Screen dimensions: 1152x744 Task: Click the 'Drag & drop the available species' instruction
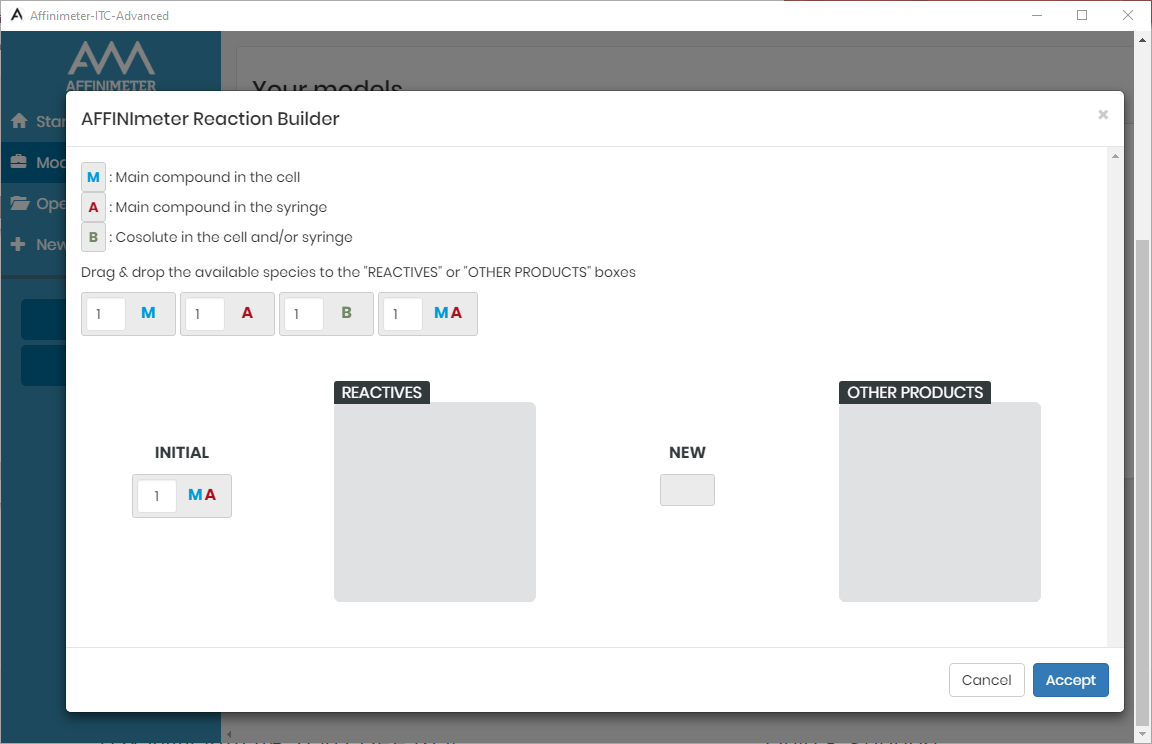(359, 272)
